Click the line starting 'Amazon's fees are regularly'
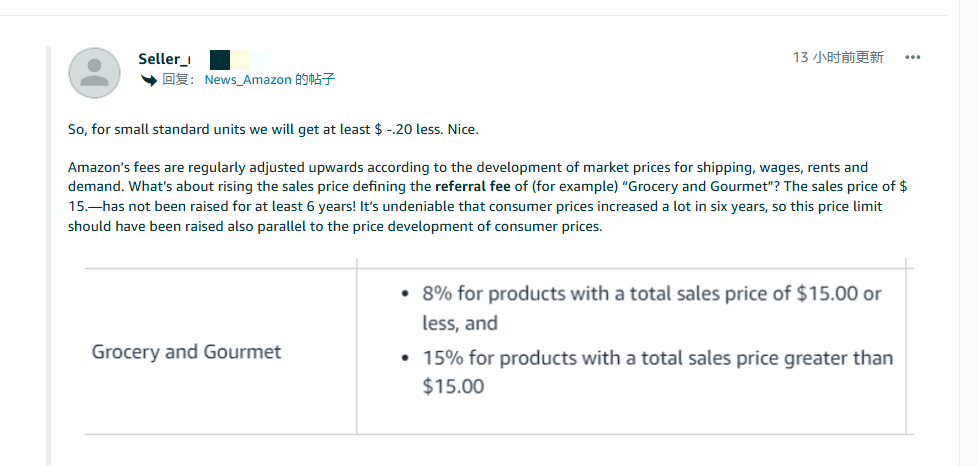Screen dimensions: 978x466 [468, 167]
